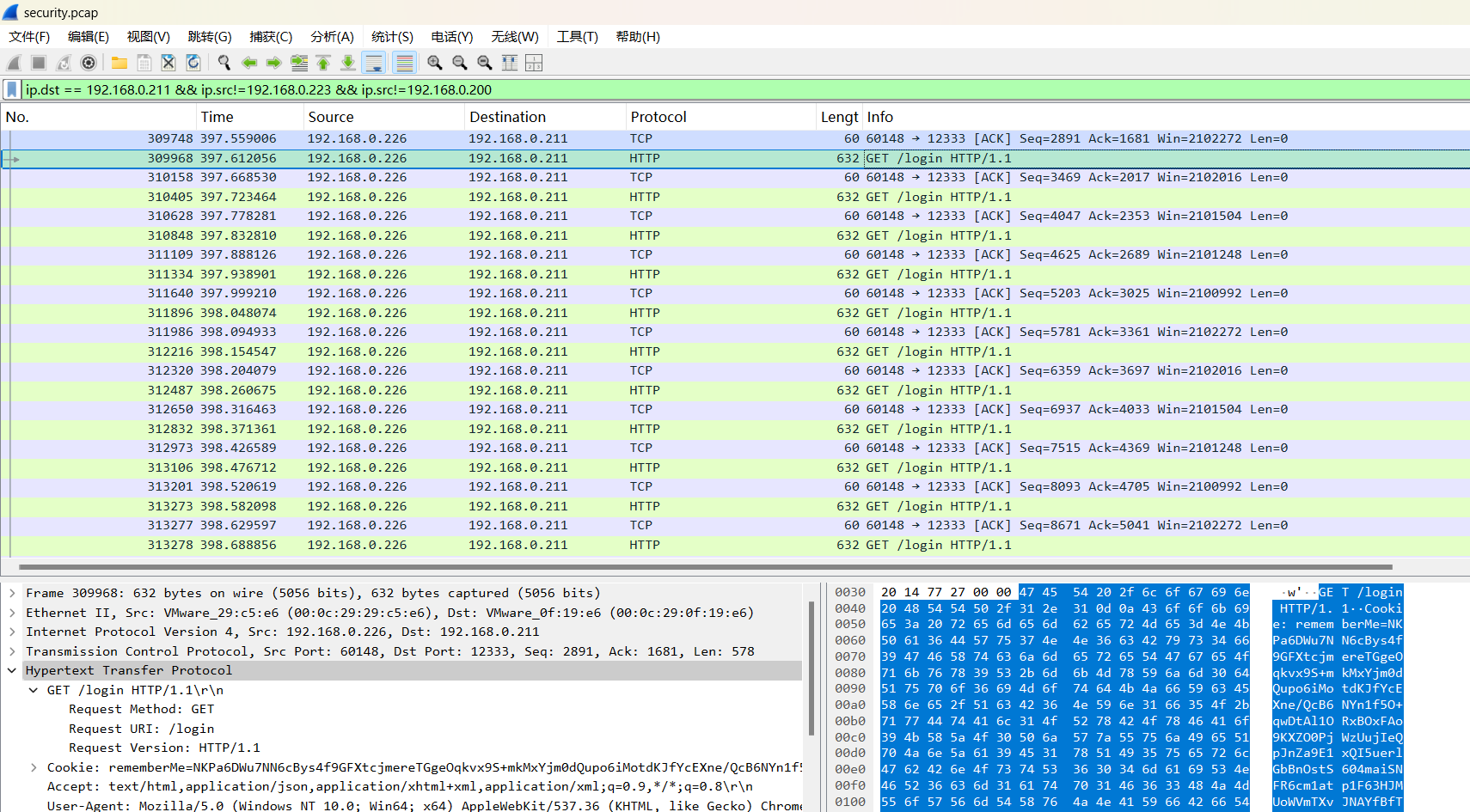
Task: Sort packets by the Info column header
Action: tap(1166, 117)
